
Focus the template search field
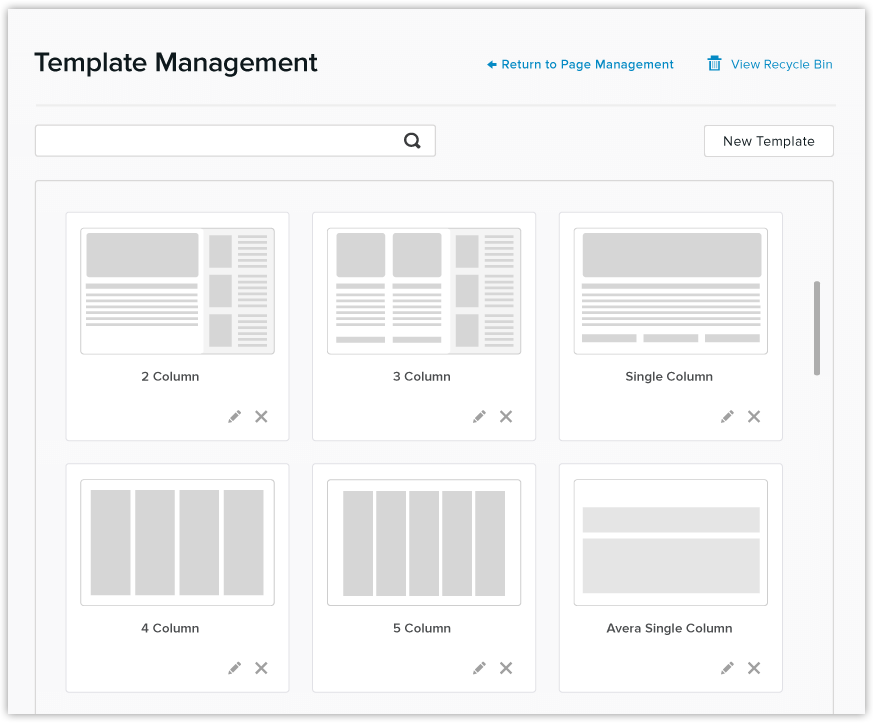point(235,141)
